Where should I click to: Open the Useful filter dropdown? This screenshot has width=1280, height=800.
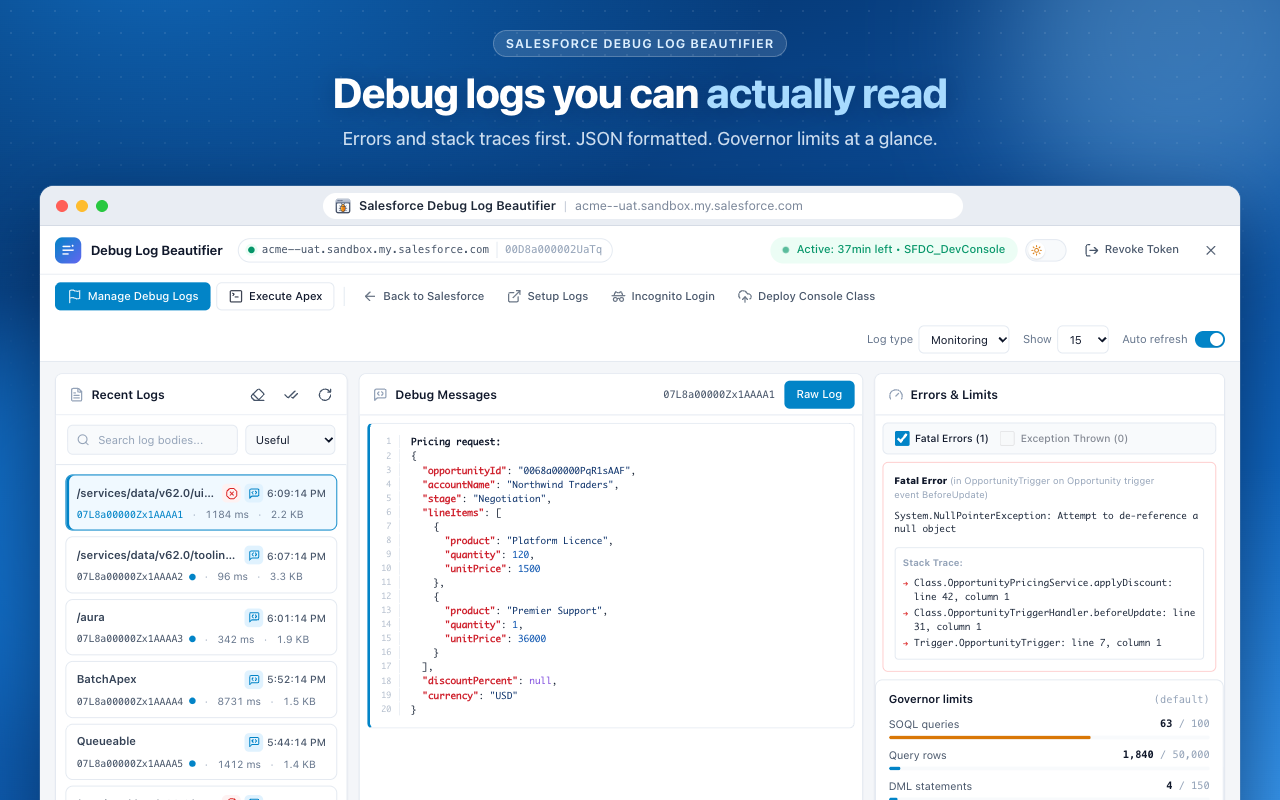click(290, 440)
